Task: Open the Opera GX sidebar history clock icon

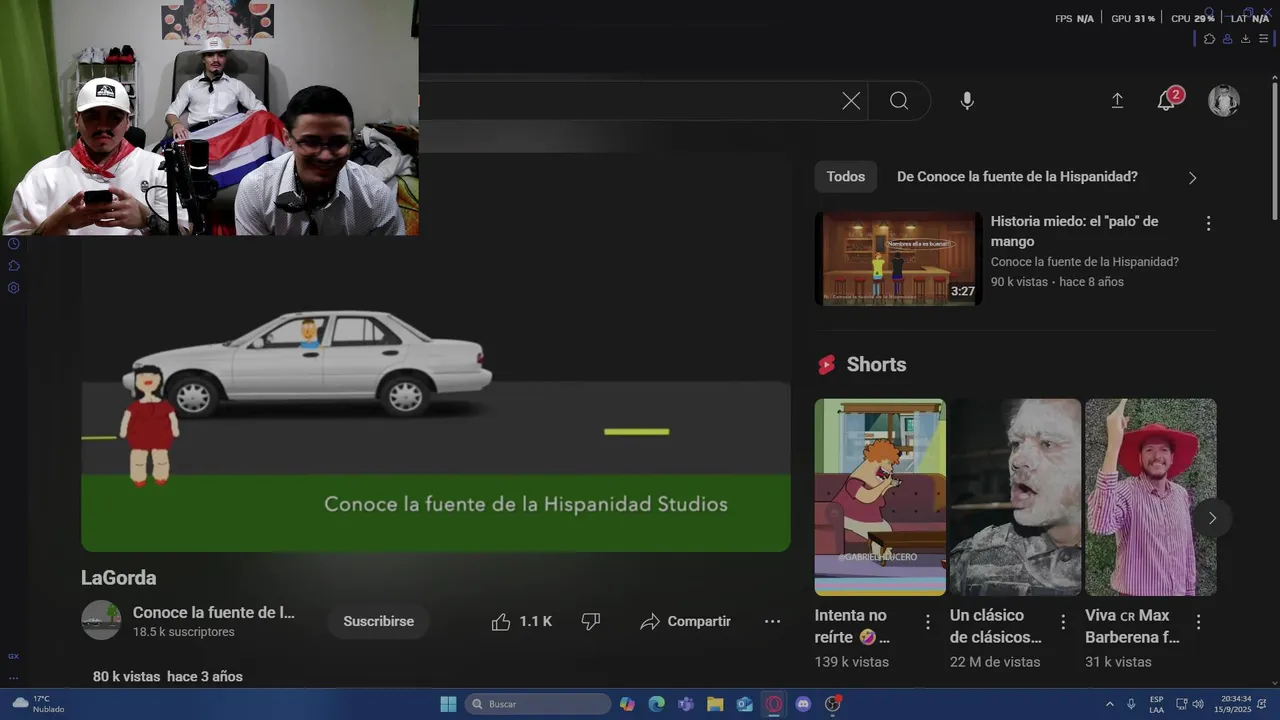Action: (x=14, y=244)
